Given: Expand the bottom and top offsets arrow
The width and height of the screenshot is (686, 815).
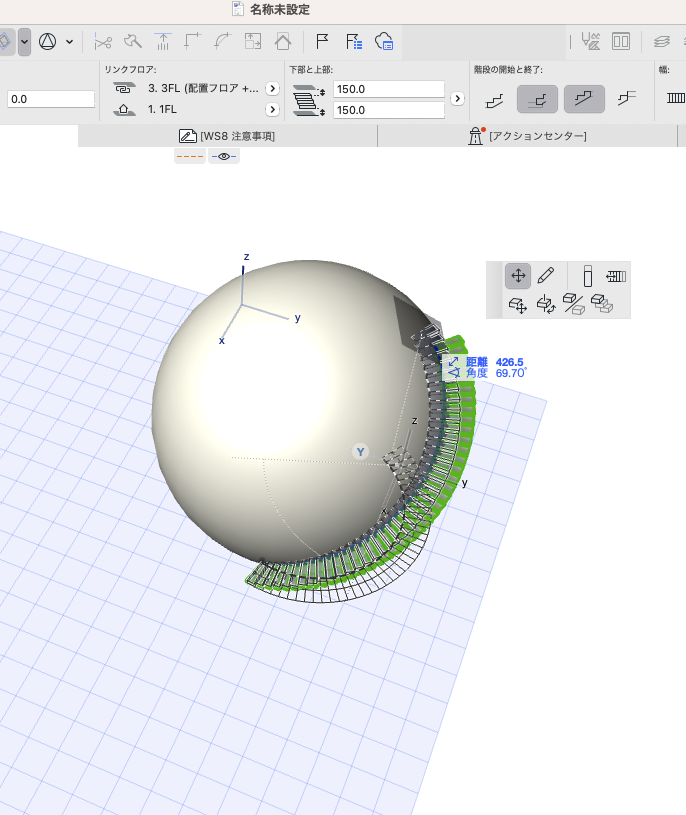Looking at the screenshot, I should 457,98.
